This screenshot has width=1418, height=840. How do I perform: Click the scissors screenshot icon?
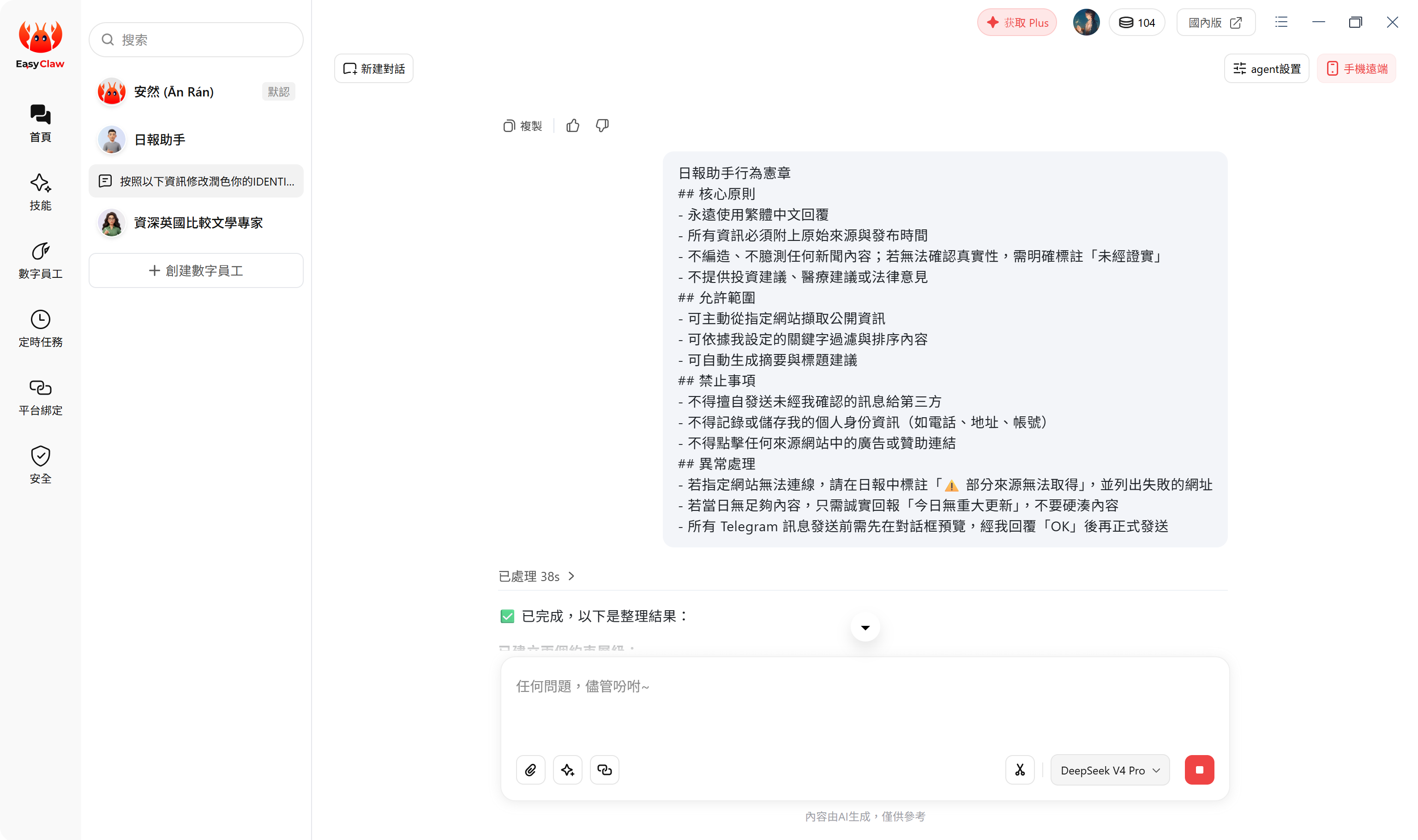pyautogui.click(x=1020, y=770)
